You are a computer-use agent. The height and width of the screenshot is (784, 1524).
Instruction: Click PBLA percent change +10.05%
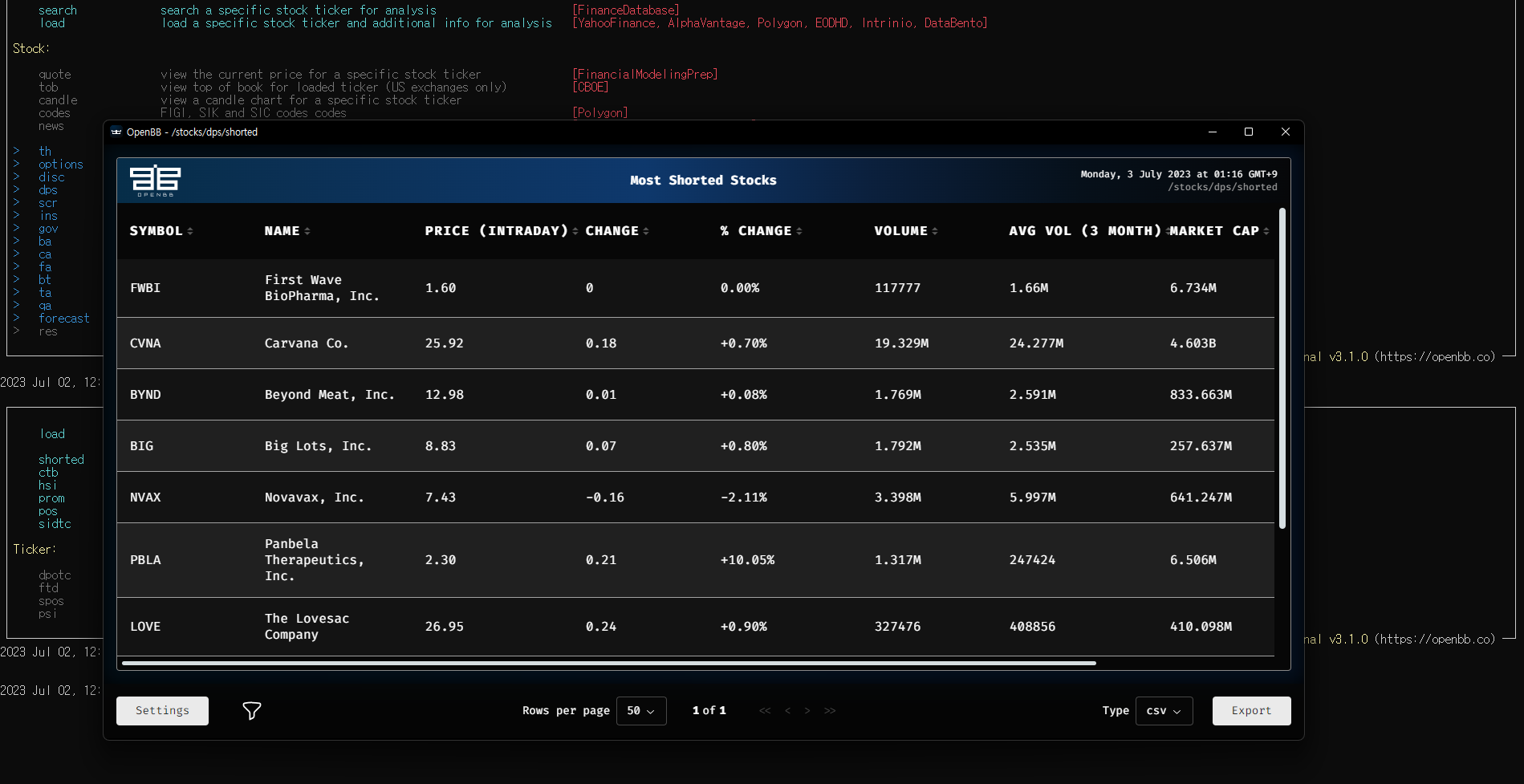tap(747, 560)
